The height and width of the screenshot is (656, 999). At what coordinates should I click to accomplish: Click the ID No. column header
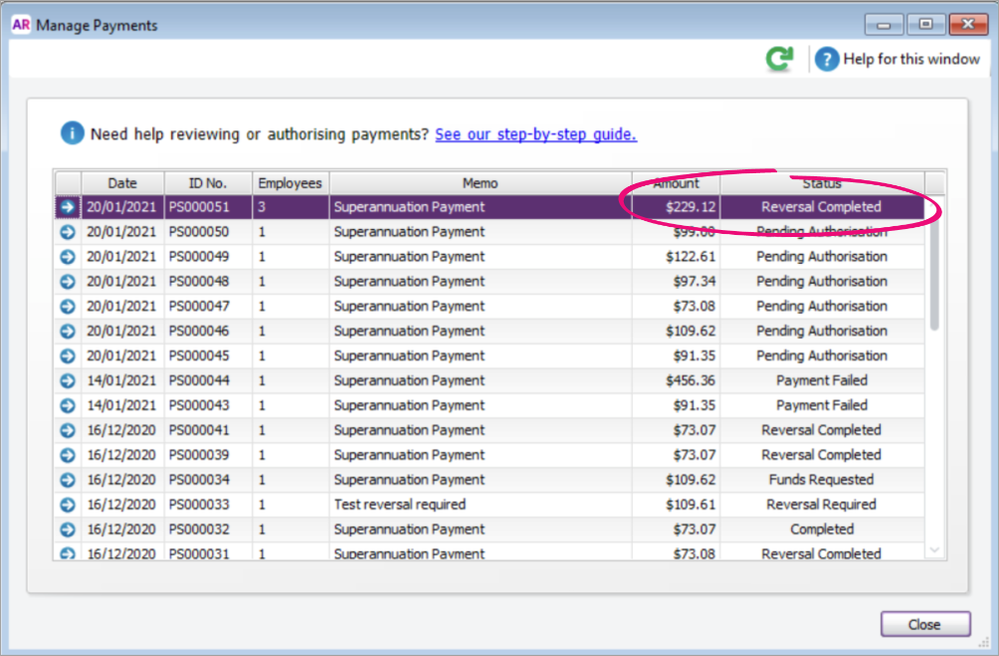click(x=208, y=183)
